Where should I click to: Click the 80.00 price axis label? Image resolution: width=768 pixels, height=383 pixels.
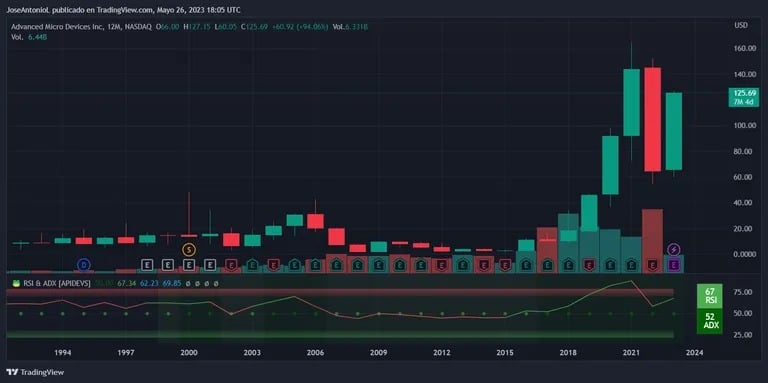(744, 151)
